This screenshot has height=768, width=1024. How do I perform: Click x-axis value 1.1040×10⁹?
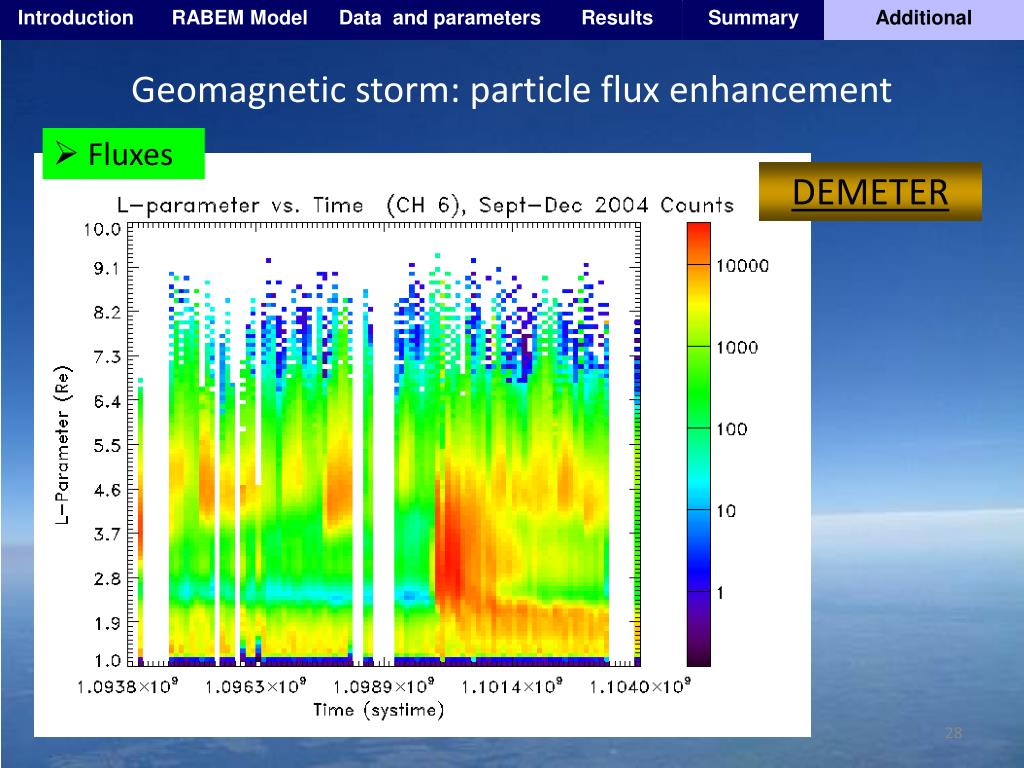point(640,686)
